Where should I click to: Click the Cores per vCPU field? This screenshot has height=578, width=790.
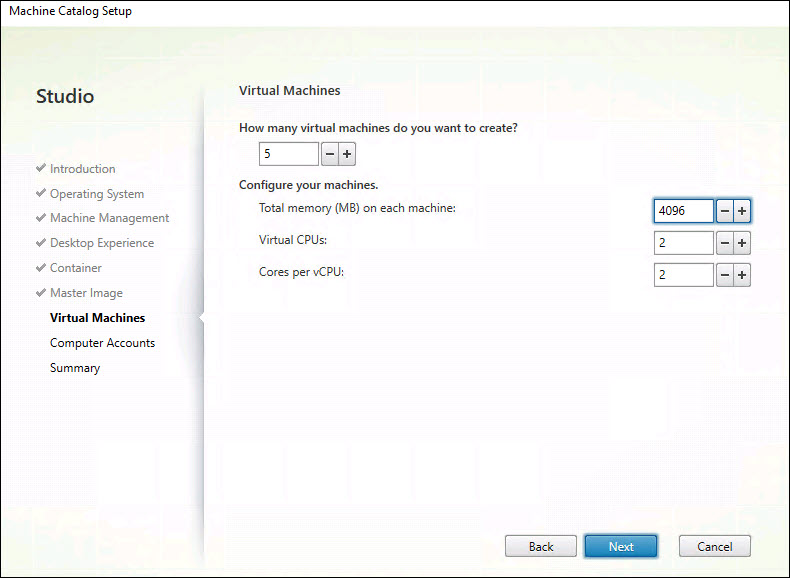click(x=683, y=275)
